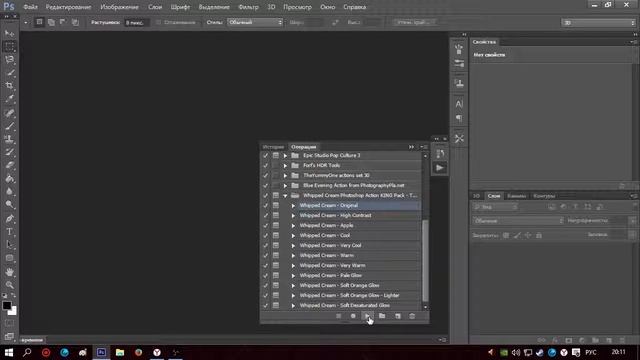Open the Окно menu
Image resolution: width=640 pixels, height=360 pixels.
327,7
